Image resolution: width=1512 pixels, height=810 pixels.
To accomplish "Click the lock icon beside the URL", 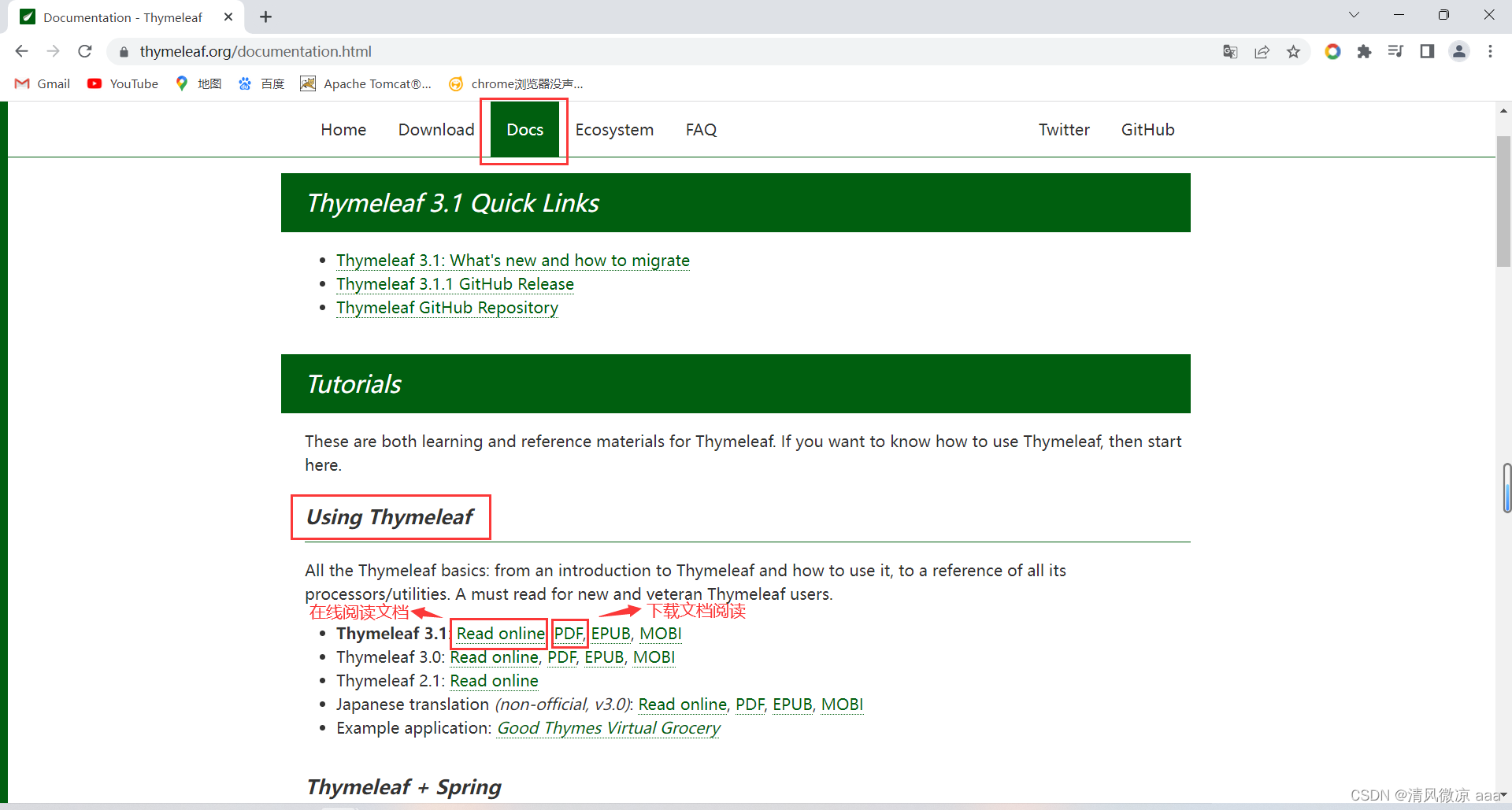I will pos(124,52).
